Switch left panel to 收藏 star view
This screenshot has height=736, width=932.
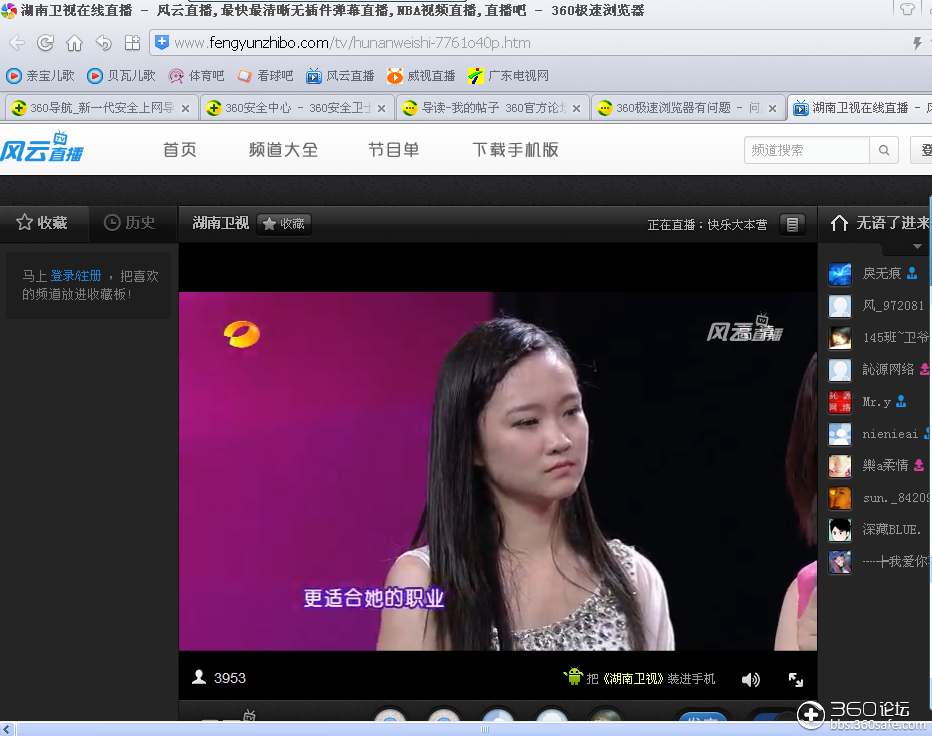[44, 223]
